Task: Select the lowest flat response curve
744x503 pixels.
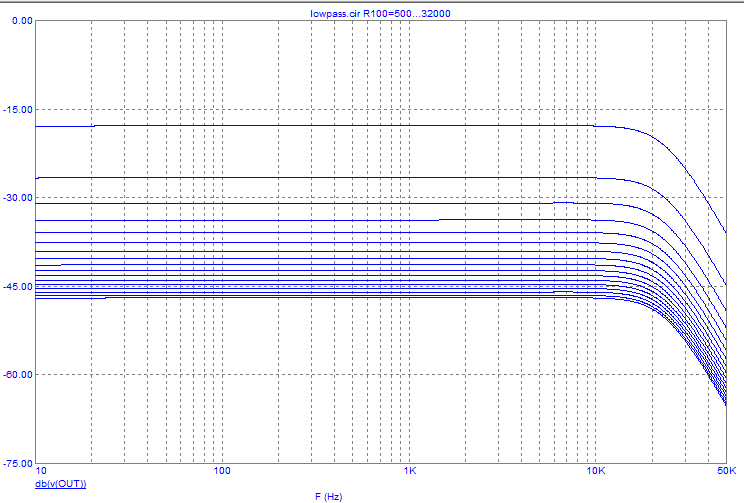Action: [300, 297]
